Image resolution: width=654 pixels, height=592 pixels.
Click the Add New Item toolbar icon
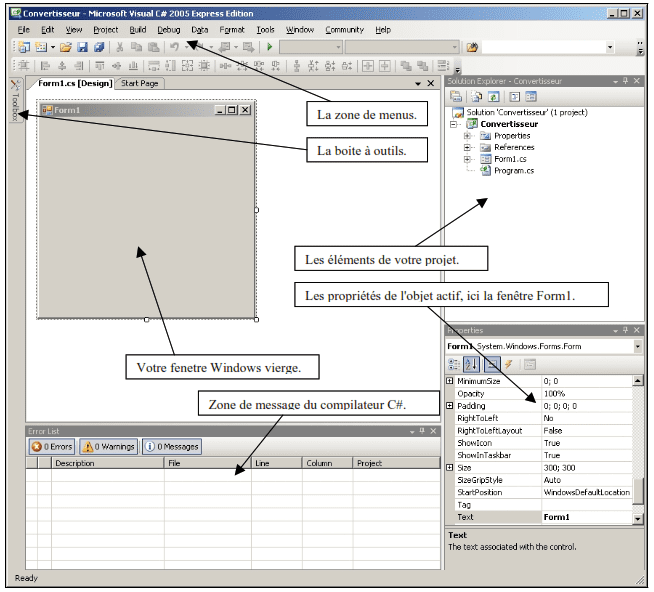(x=41, y=47)
